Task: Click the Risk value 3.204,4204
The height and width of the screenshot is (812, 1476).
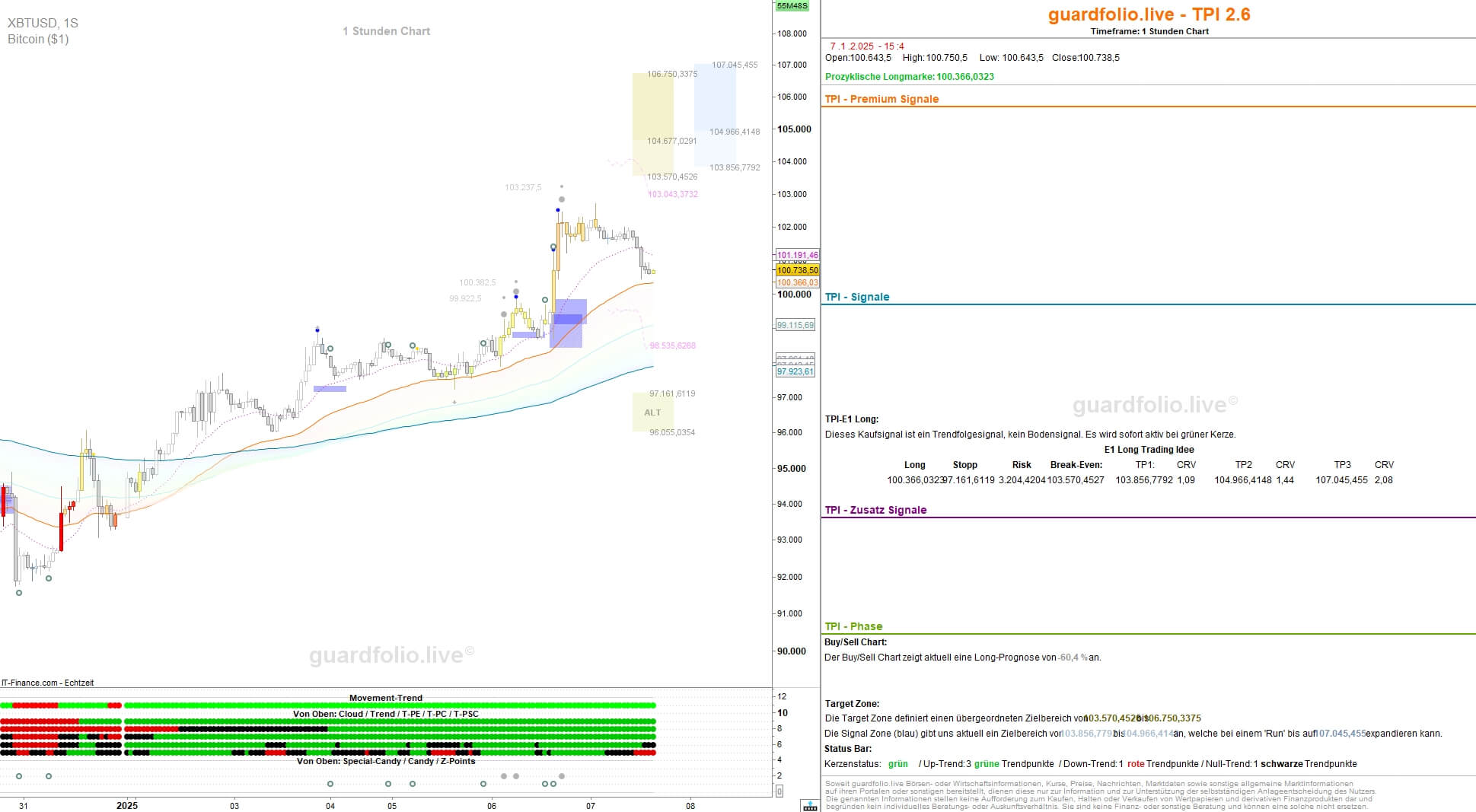Action: (x=1022, y=480)
